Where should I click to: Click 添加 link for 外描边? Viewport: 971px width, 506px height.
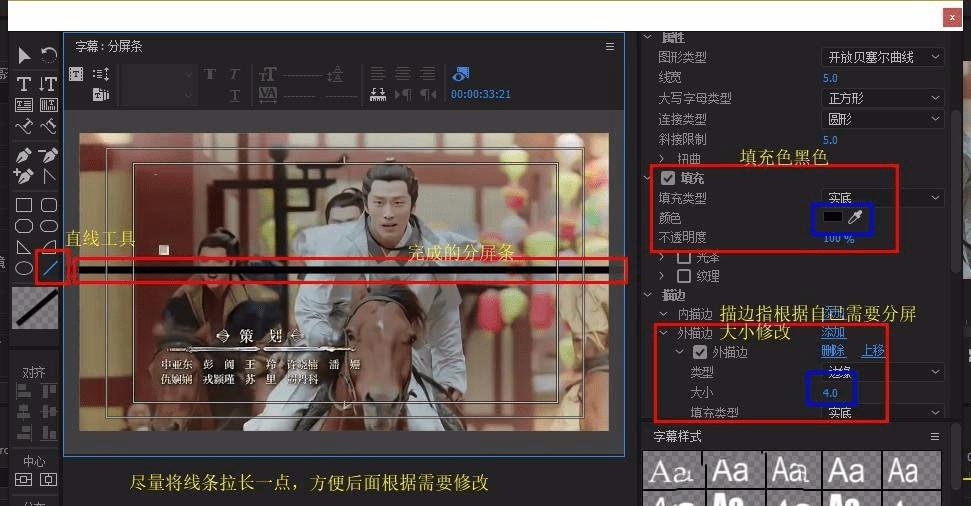click(x=833, y=333)
